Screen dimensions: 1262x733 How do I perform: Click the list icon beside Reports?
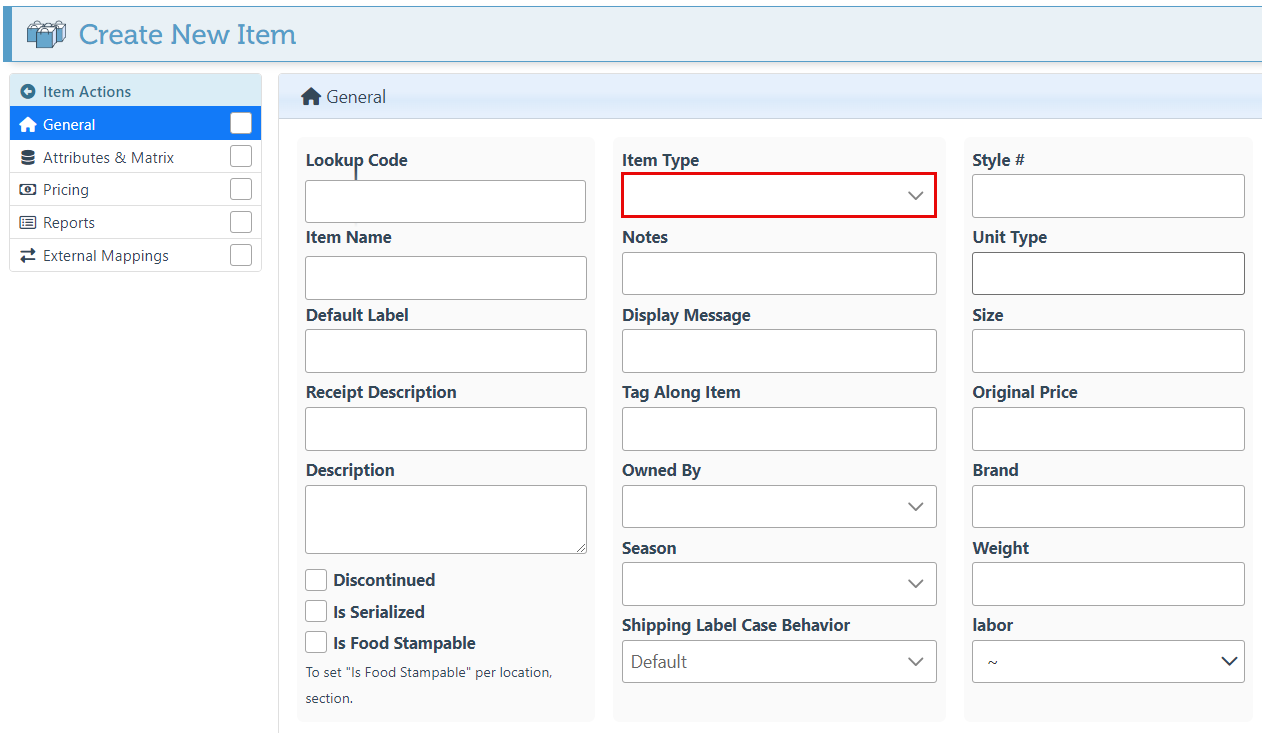[28, 223]
